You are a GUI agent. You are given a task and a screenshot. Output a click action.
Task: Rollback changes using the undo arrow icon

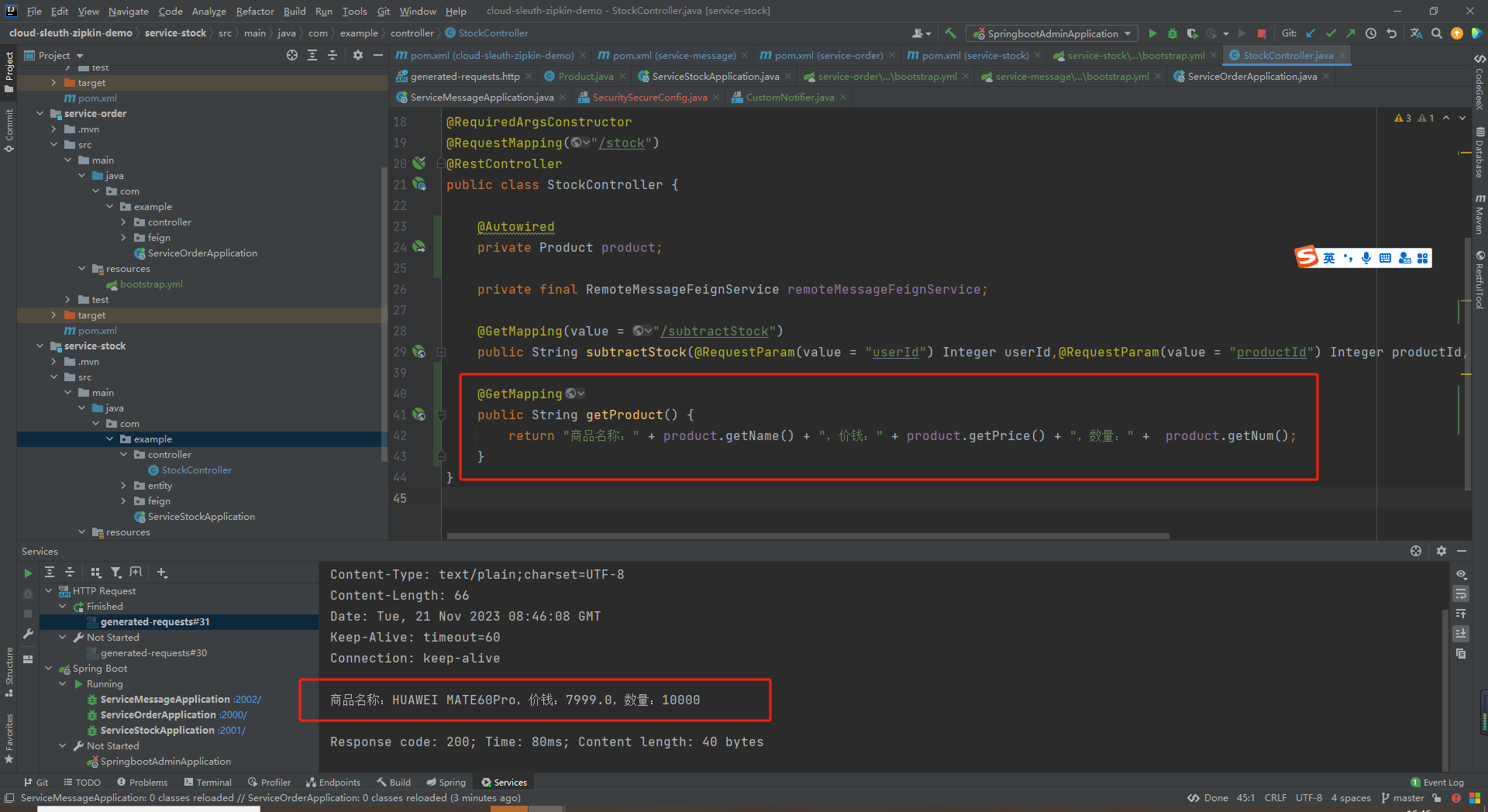click(1392, 33)
